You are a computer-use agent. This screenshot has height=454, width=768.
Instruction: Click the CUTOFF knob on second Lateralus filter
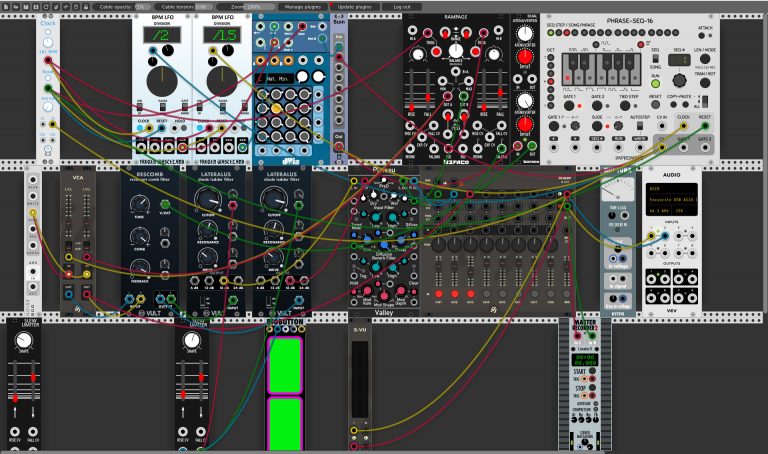click(274, 200)
